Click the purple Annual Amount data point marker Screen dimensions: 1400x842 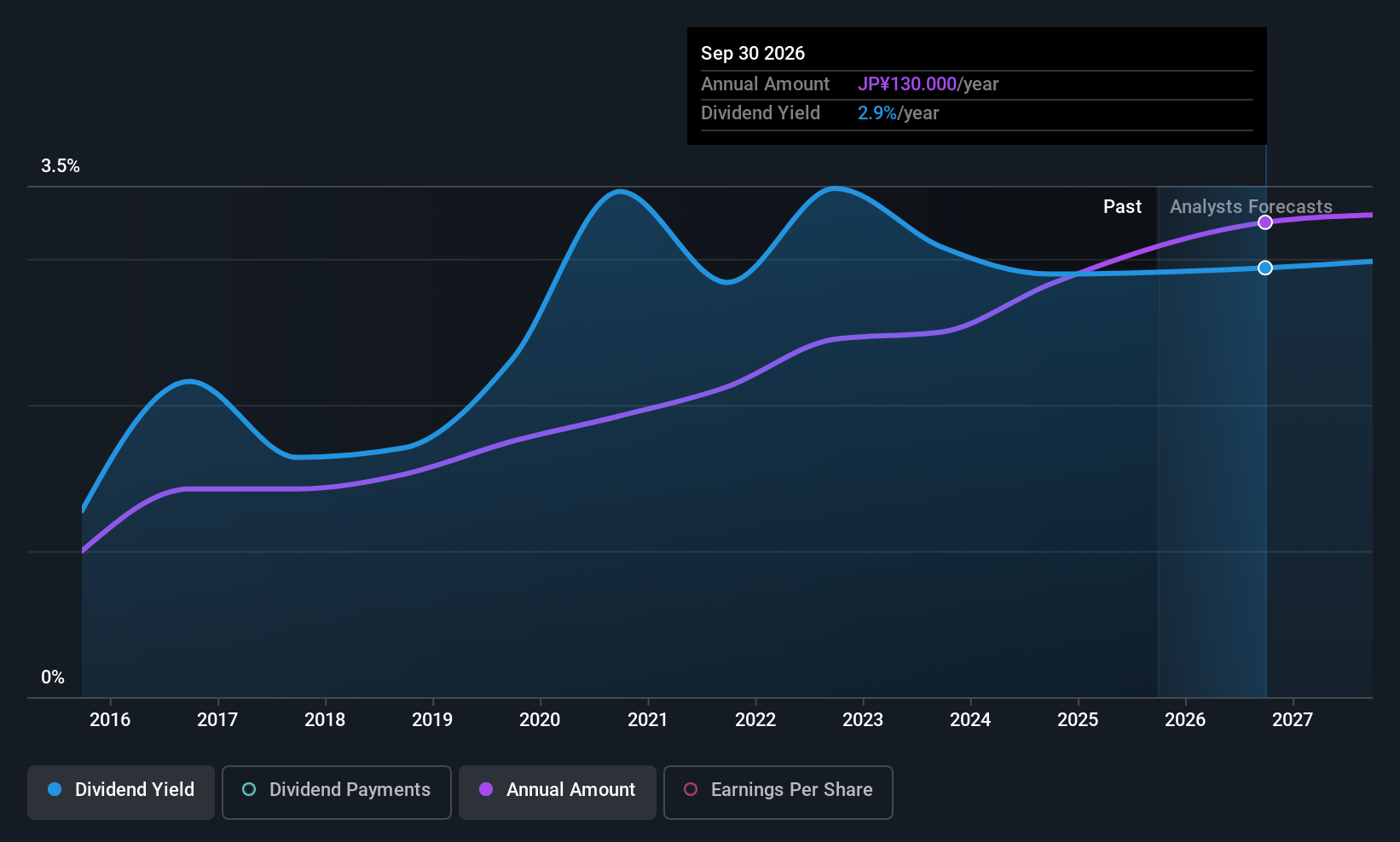(x=1265, y=222)
